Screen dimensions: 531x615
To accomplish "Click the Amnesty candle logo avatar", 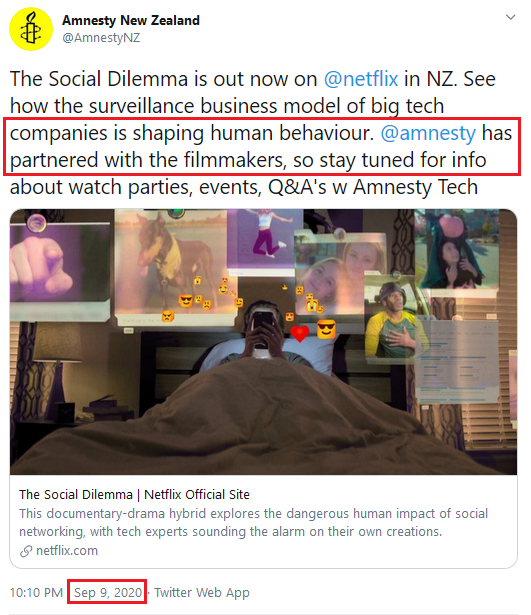I will click(31, 29).
